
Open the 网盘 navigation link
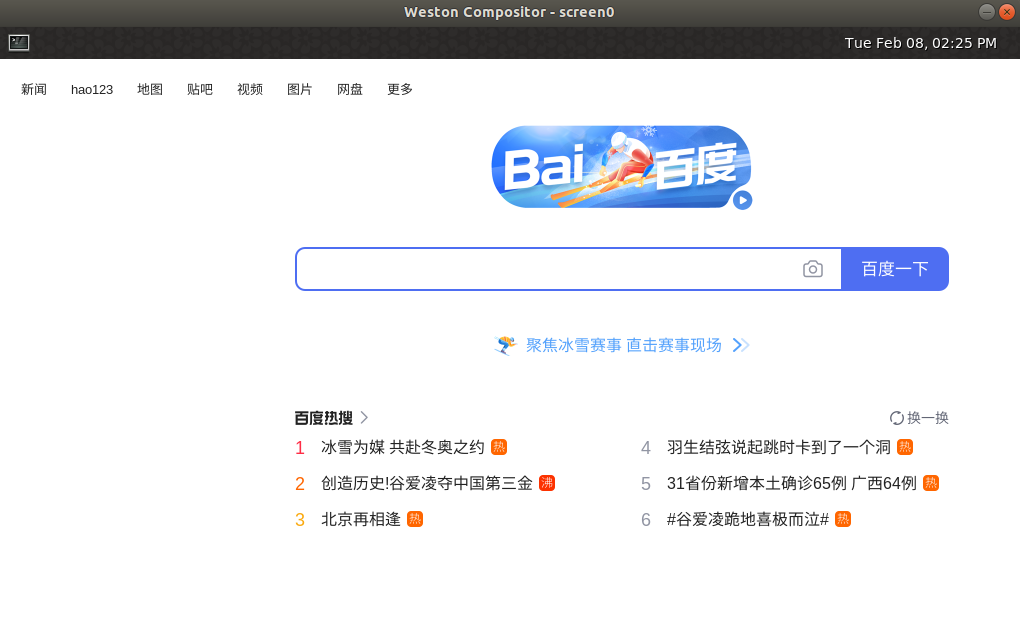(x=350, y=89)
